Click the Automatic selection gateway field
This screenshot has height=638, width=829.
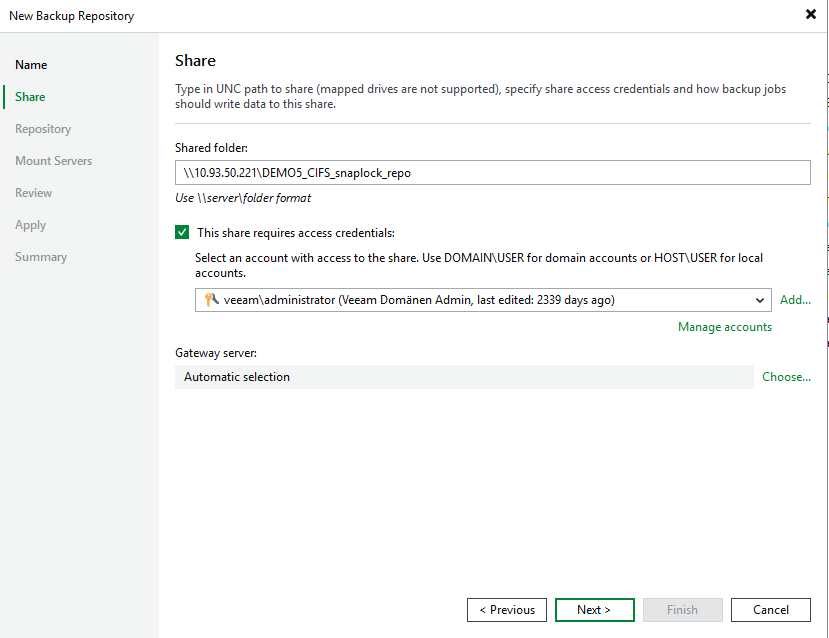coord(464,377)
